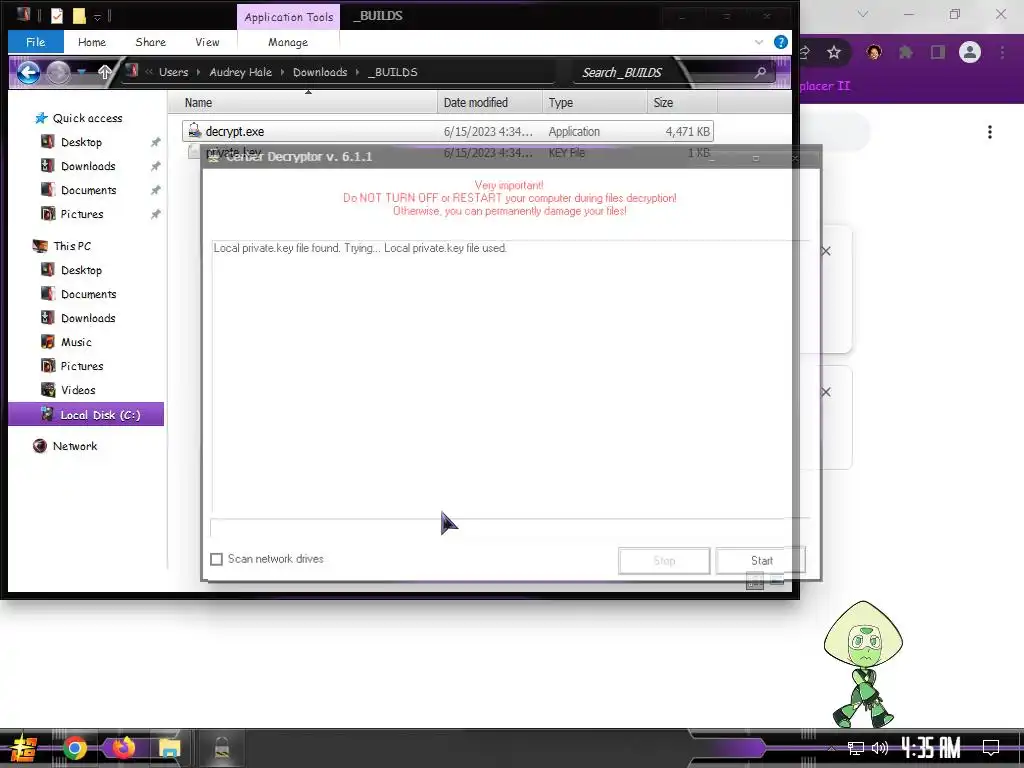Screen dimensions: 1024x768
Task: Open Documents under This PC
Action: point(89,295)
